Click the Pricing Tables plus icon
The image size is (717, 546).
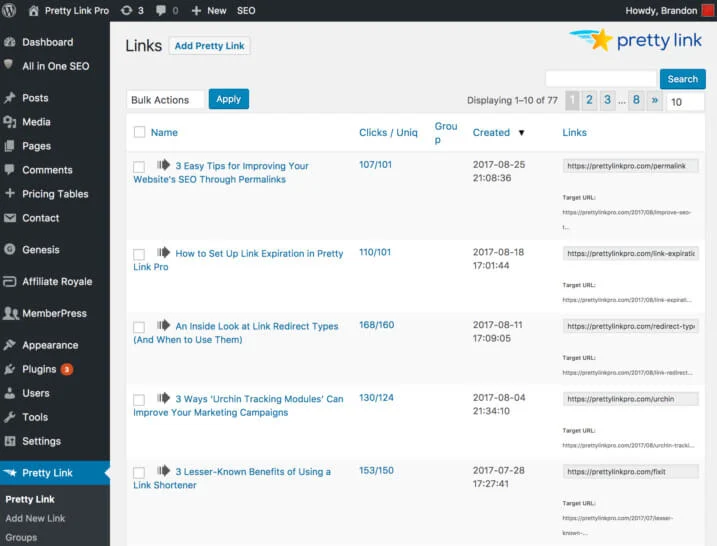pos(10,193)
